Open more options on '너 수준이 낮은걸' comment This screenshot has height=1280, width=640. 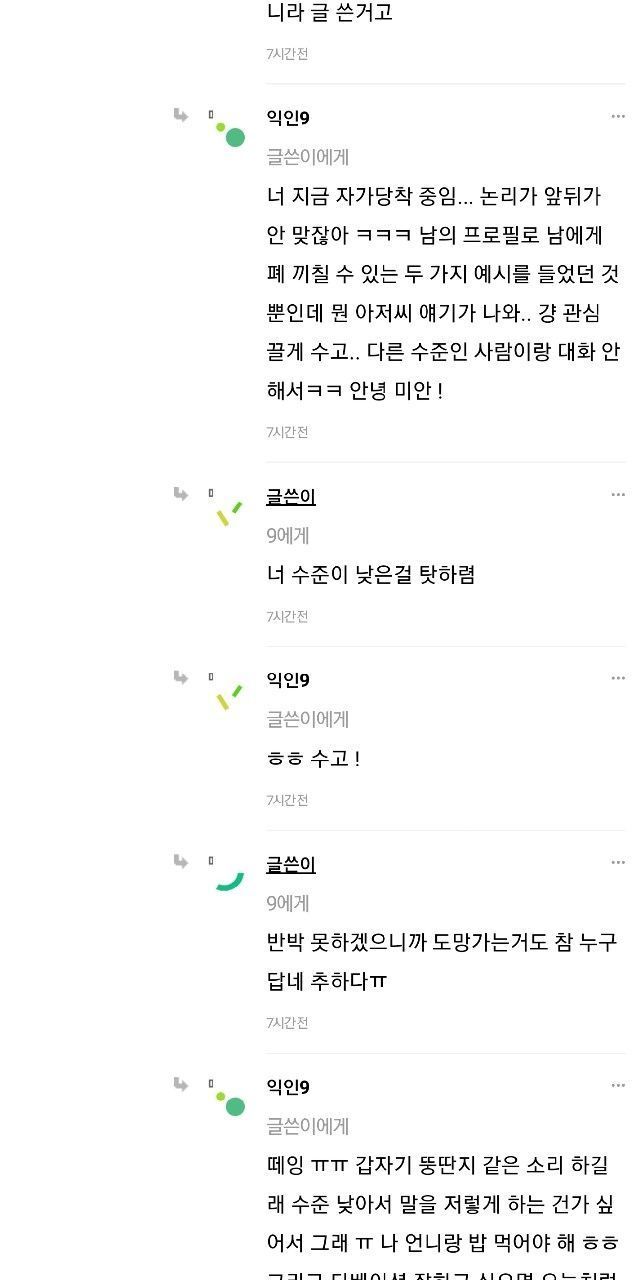tap(618, 495)
